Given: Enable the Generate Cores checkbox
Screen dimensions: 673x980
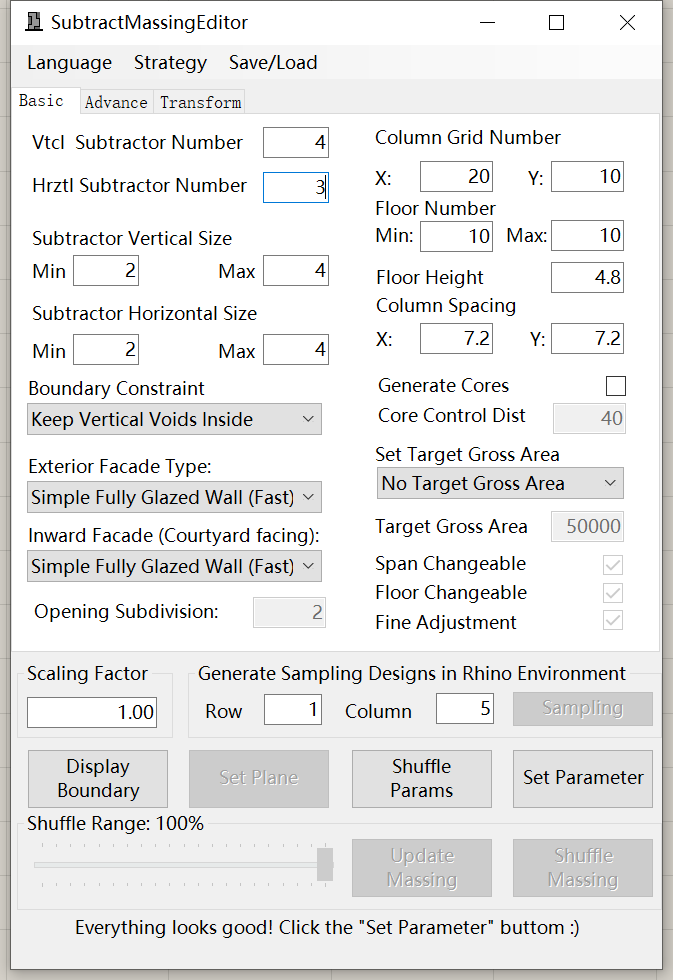Looking at the screenshot, I should (x=616, y=386).
